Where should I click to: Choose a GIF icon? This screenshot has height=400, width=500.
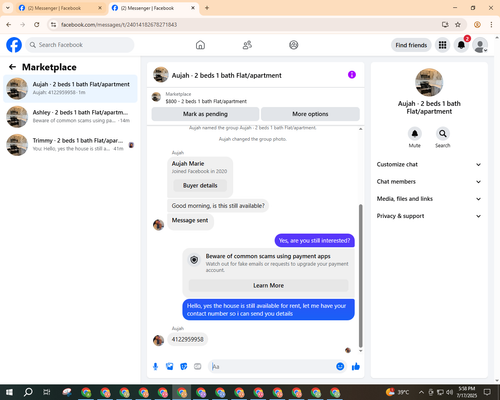[x=198, y=367]
